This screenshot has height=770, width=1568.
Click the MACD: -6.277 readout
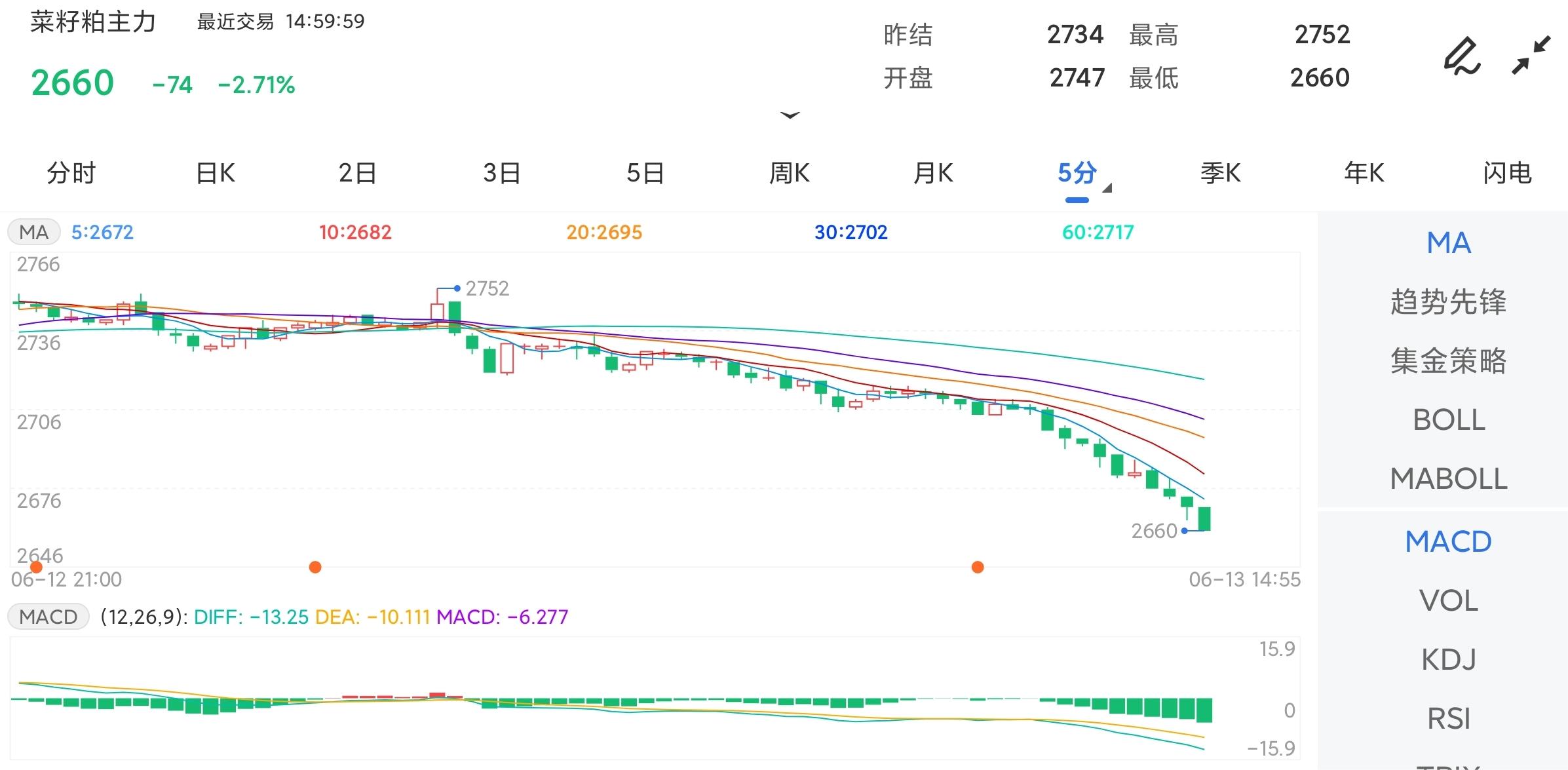click(503, 617)
